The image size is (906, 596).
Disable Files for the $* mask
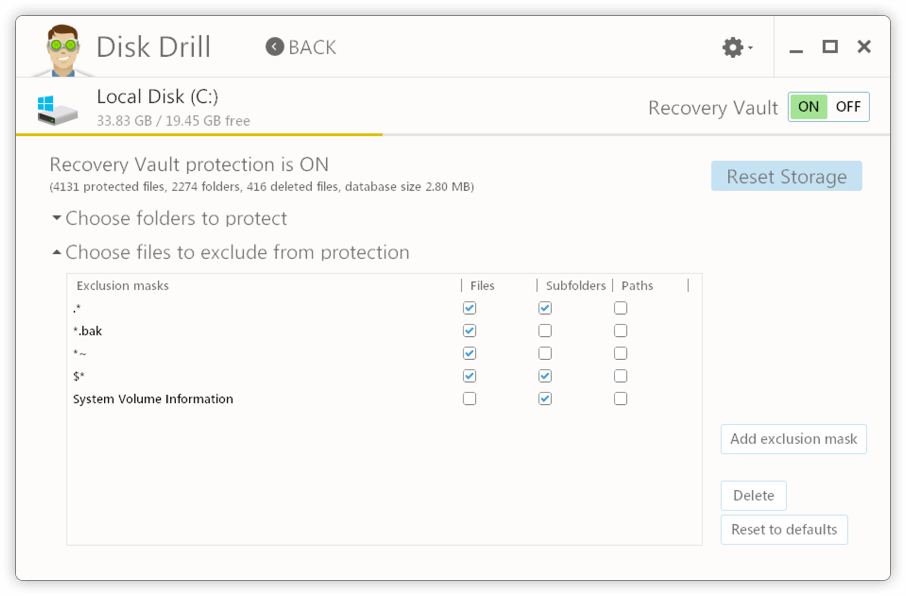click(469, 375)
